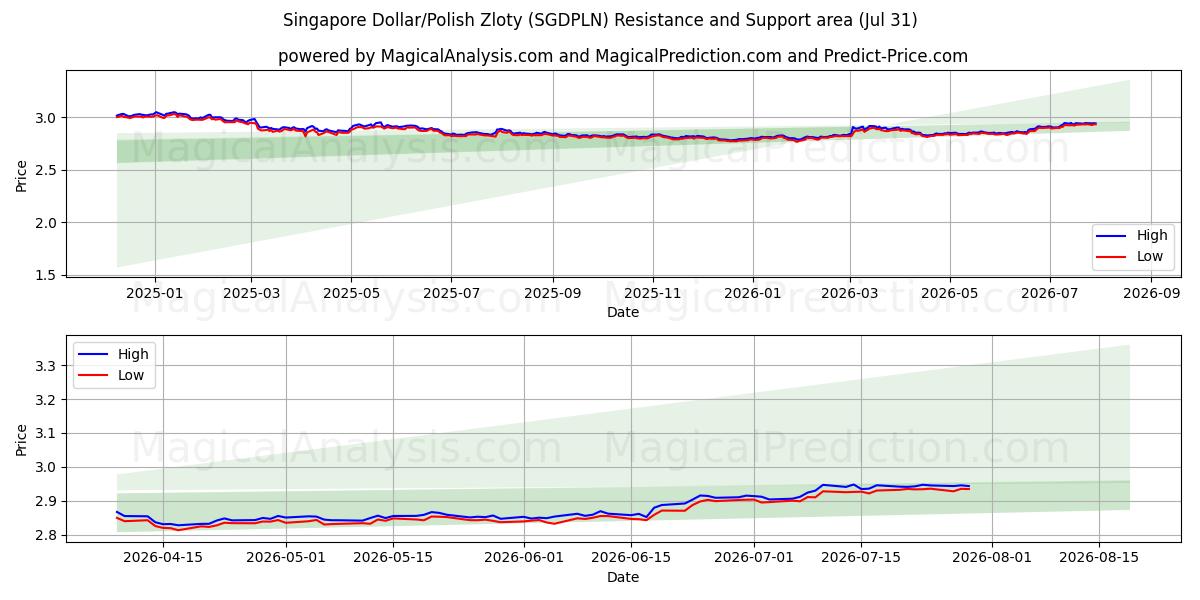1200x600 pixels.
Task: Click the '2026-08-15' tick label
Action: tap(1098, 558)
